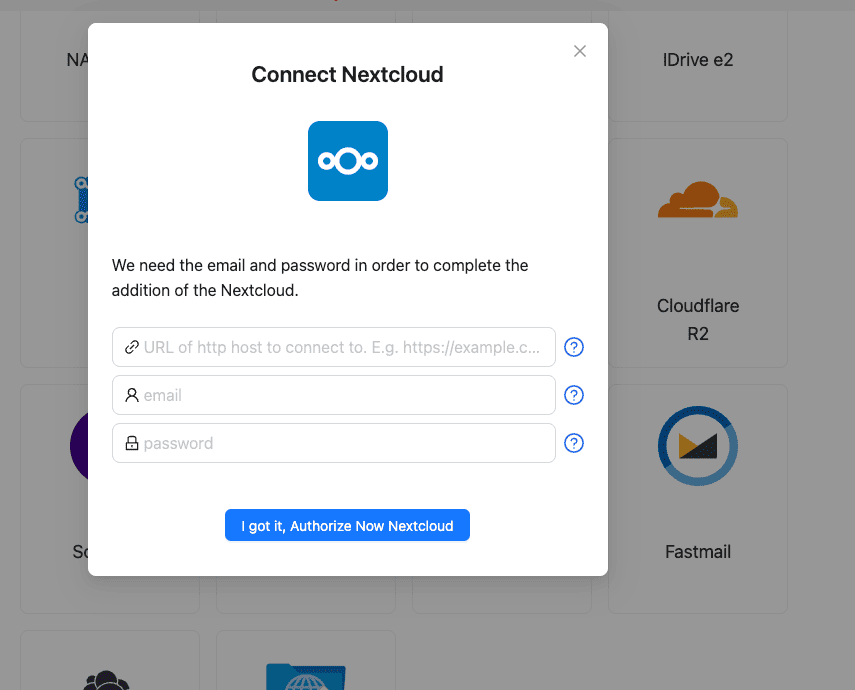855x690 pixels.
Task: Dismiss the Connect Nextcloud dialog
Action: (x=579, y=51)
